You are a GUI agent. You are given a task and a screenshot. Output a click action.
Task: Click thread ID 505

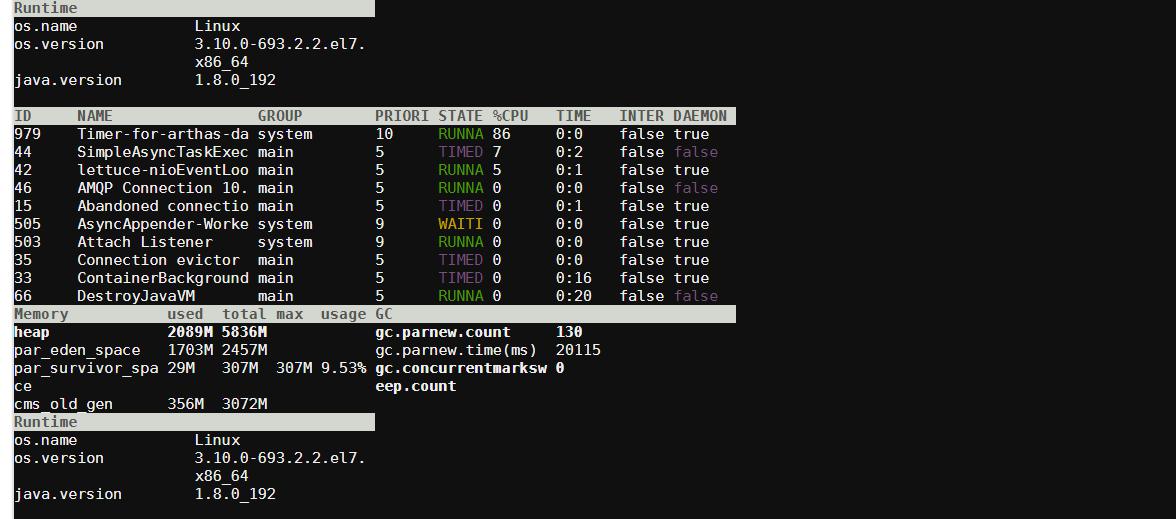coord(28,224)
